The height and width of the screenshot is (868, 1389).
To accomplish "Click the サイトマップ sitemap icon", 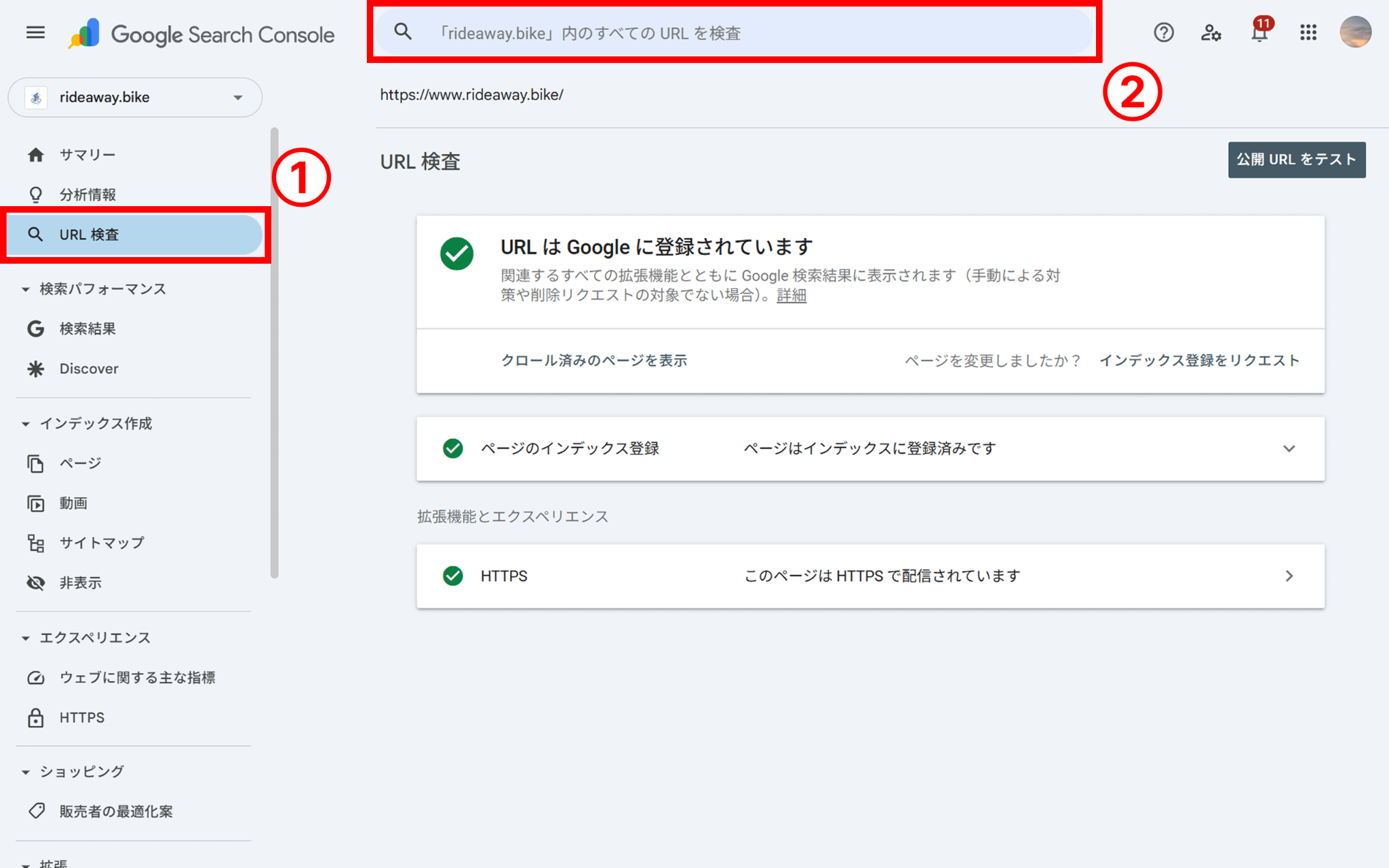I will 35,542.
